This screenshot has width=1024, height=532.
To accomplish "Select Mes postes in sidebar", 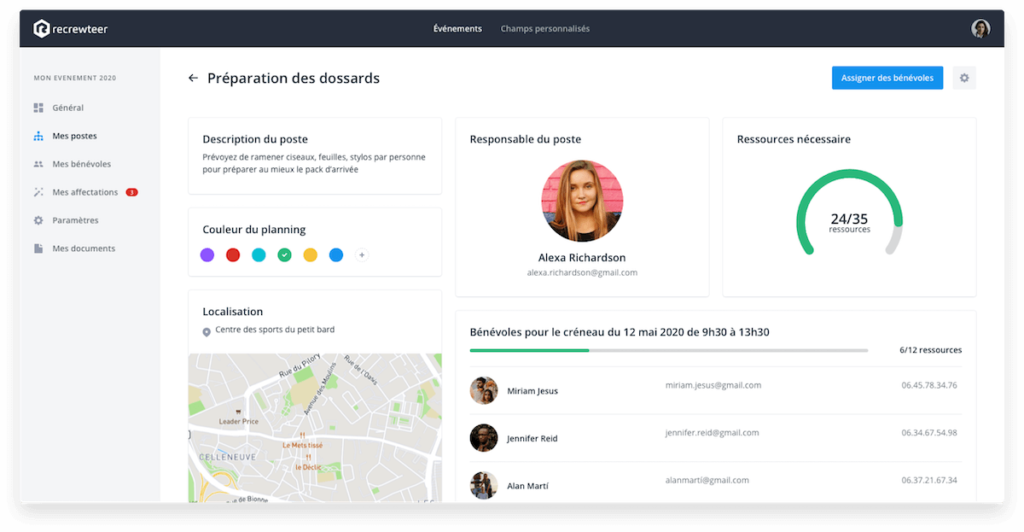I will [x=74, y=136].
